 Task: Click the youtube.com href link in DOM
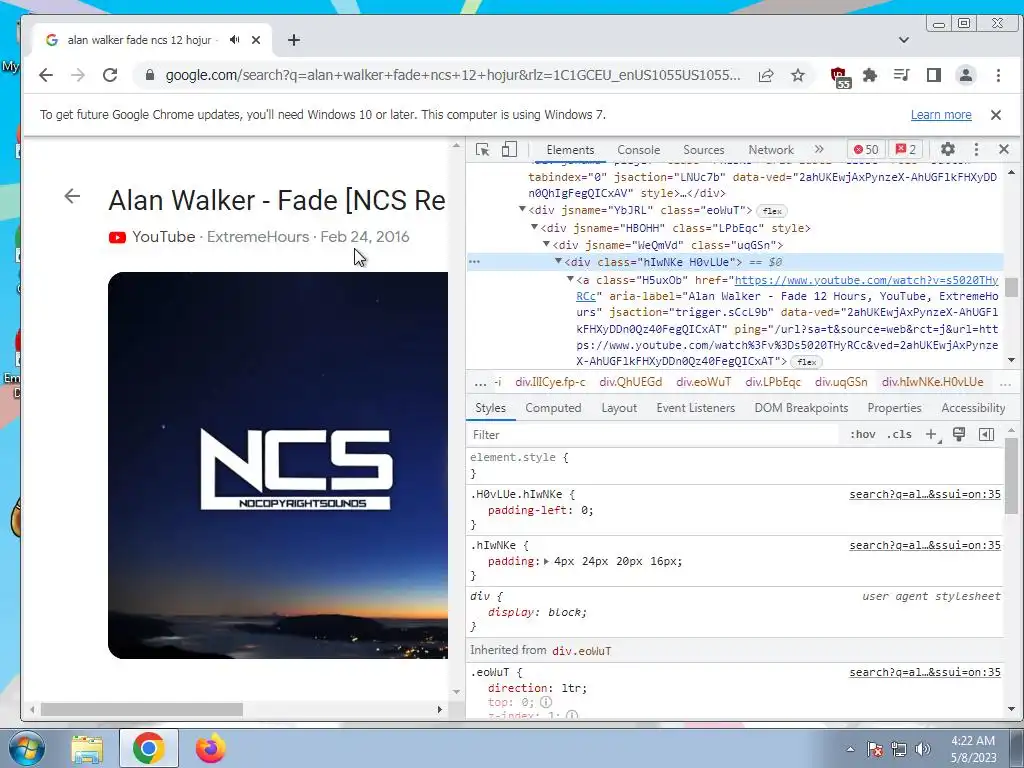pyautogui.click(x=867, y=280)
